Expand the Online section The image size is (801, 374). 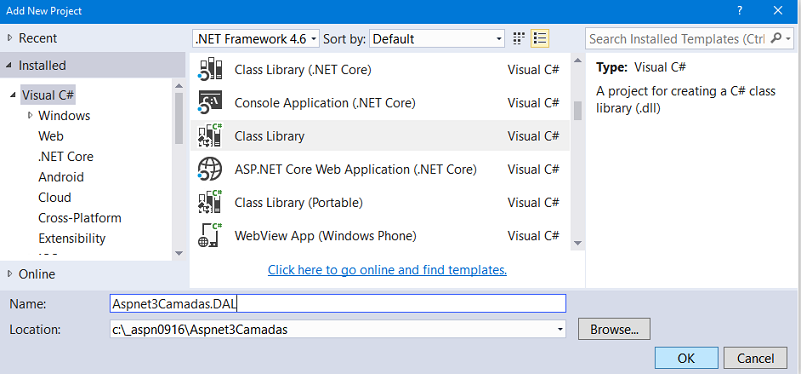coord(10,274)
